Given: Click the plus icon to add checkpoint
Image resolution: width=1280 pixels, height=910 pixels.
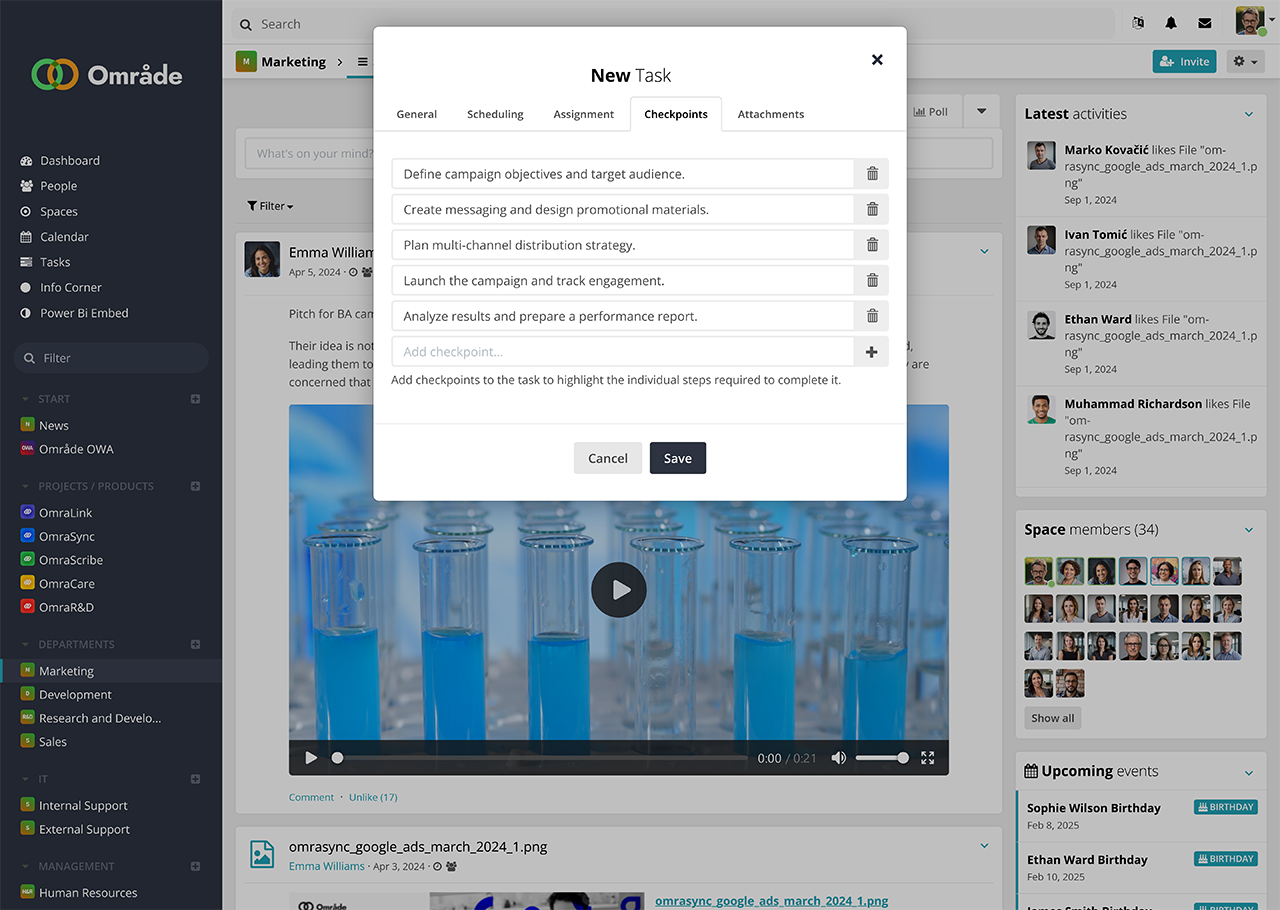Looking at the screenshot, I should point(872,352).
